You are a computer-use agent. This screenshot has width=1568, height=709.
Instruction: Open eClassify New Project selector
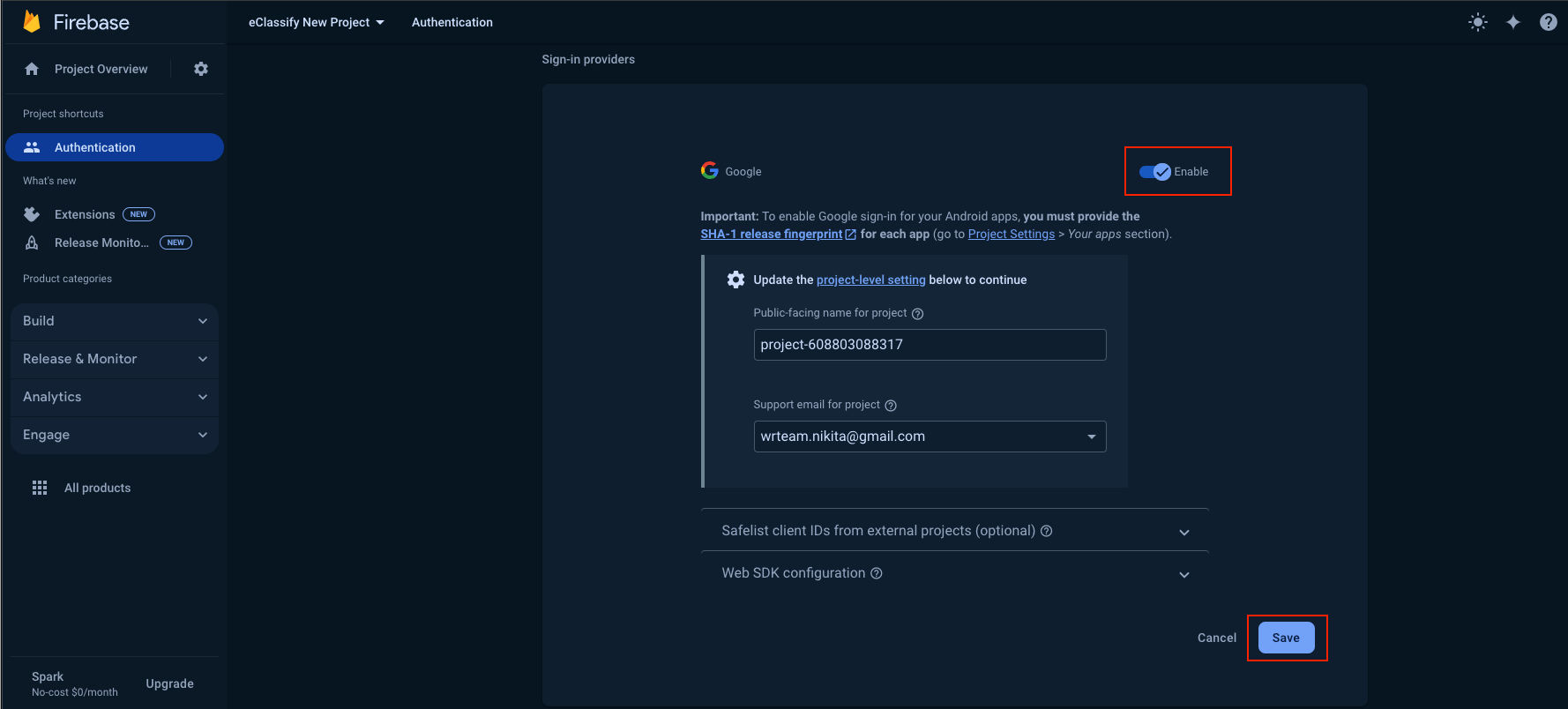(x=316, y=22)
